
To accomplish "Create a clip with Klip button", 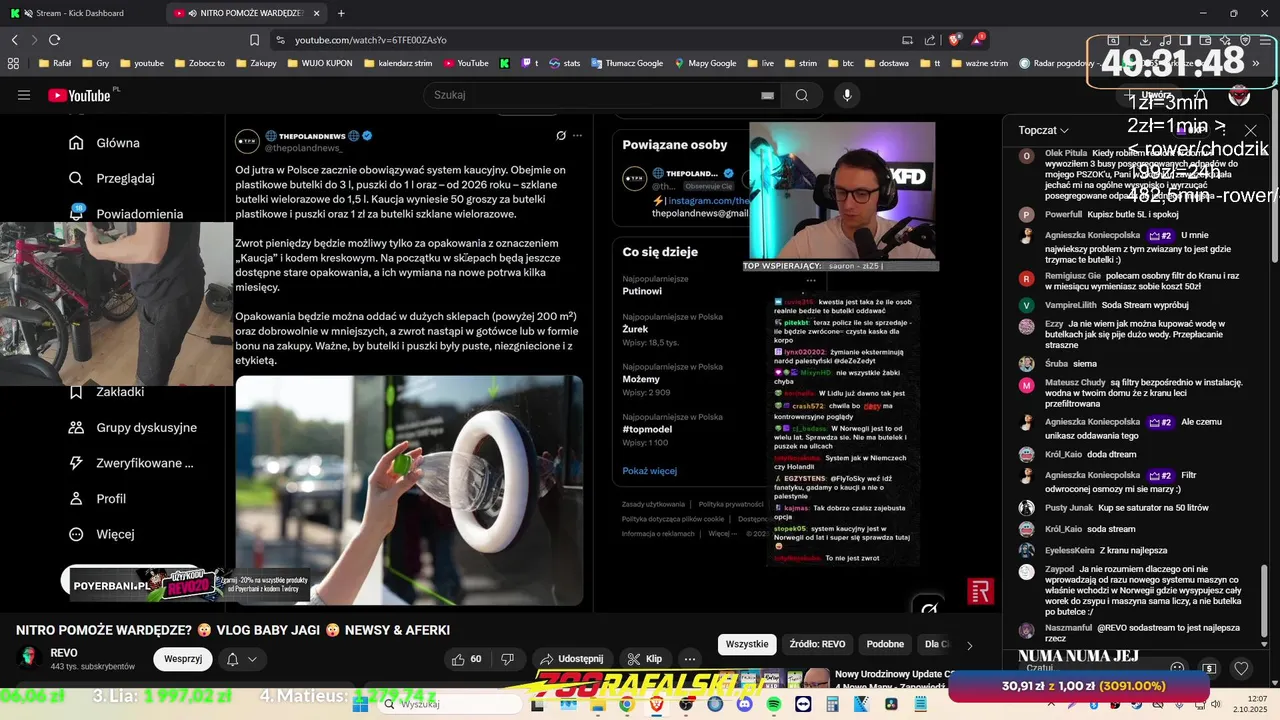I will pyautogui.click(x=644, y=659).
